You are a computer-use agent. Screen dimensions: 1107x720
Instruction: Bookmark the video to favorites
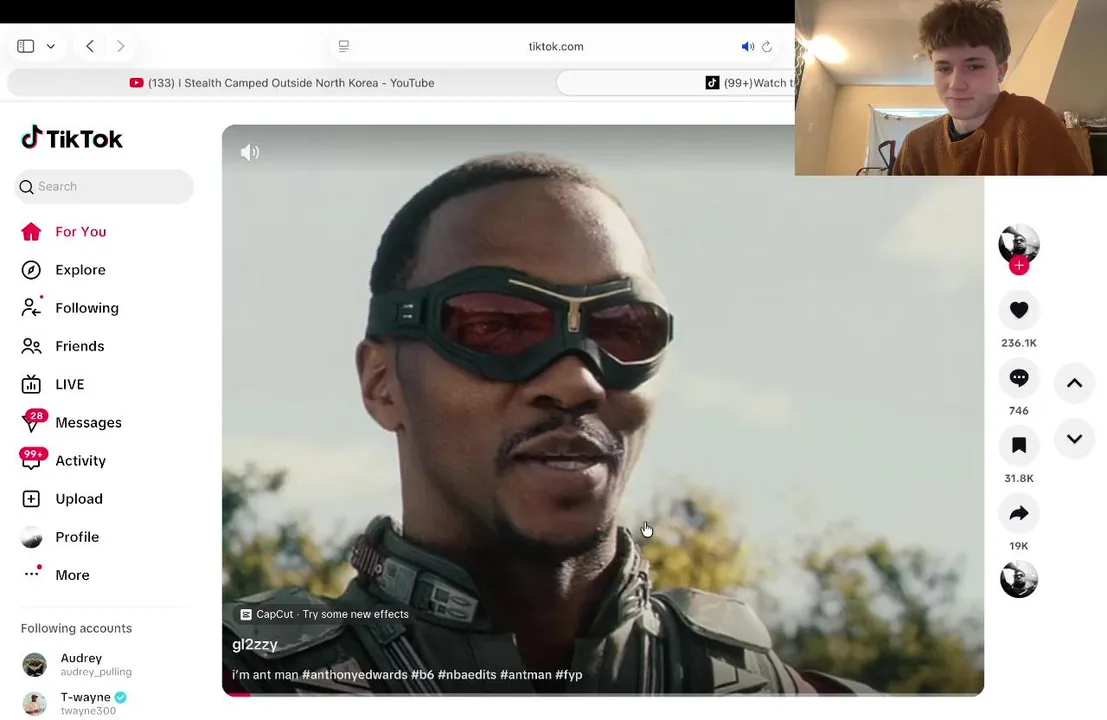[x=1019, y=445]
